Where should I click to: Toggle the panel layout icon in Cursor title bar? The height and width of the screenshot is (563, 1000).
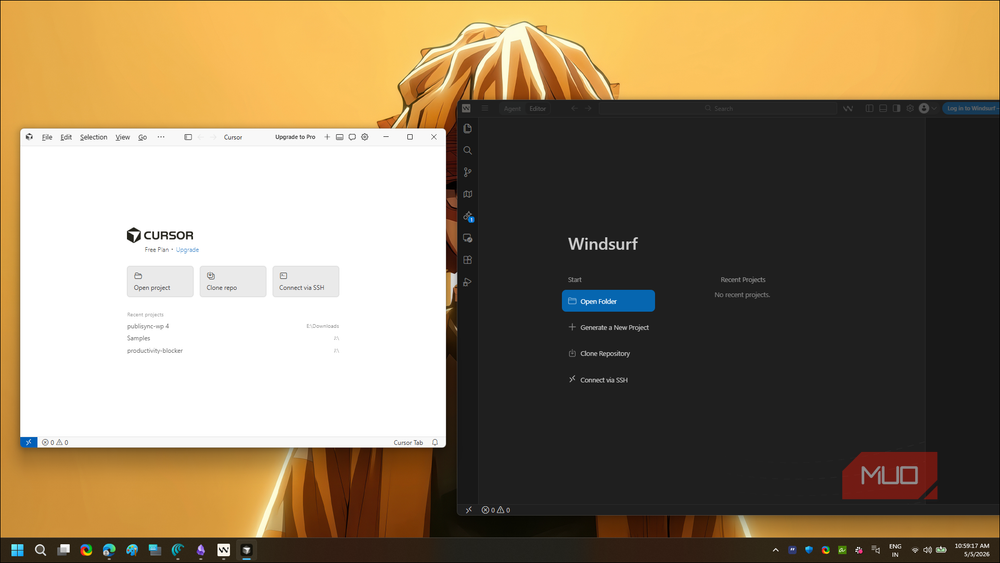339,137
